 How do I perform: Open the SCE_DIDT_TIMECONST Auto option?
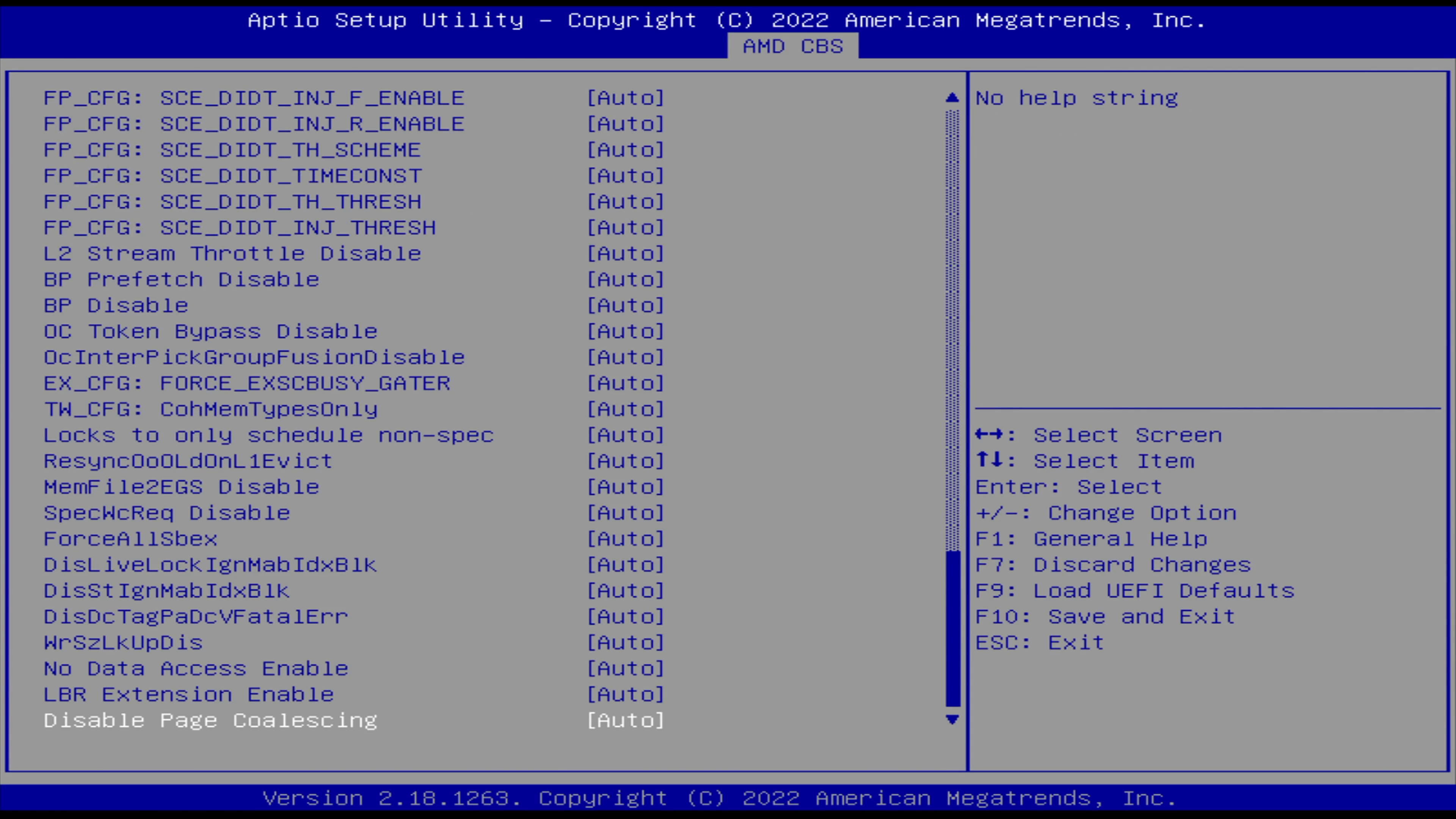[626, 176]
